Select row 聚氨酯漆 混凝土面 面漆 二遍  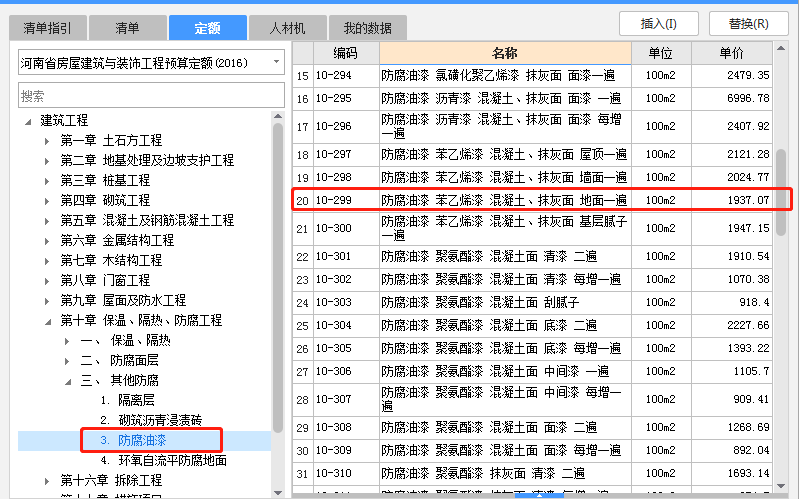[532, 427]
